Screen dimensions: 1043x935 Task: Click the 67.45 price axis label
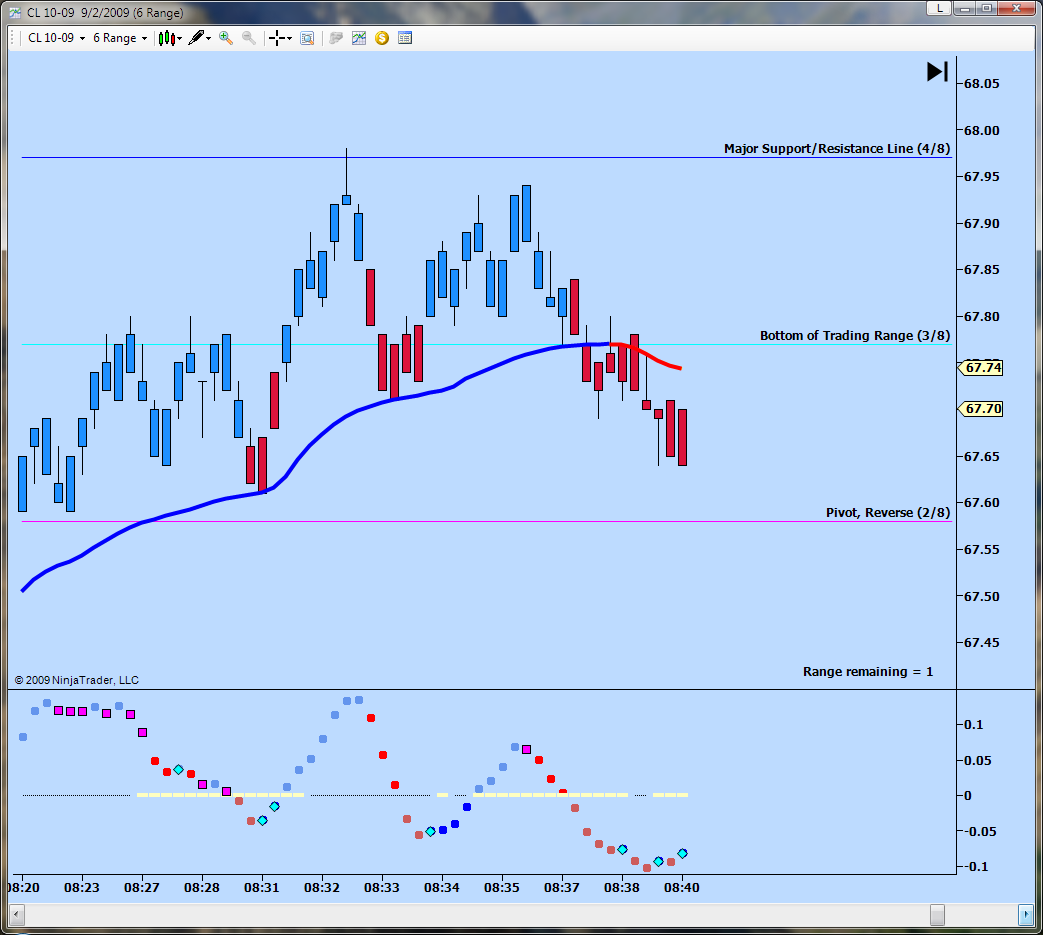pyautogui.click(x=981, y=642)
